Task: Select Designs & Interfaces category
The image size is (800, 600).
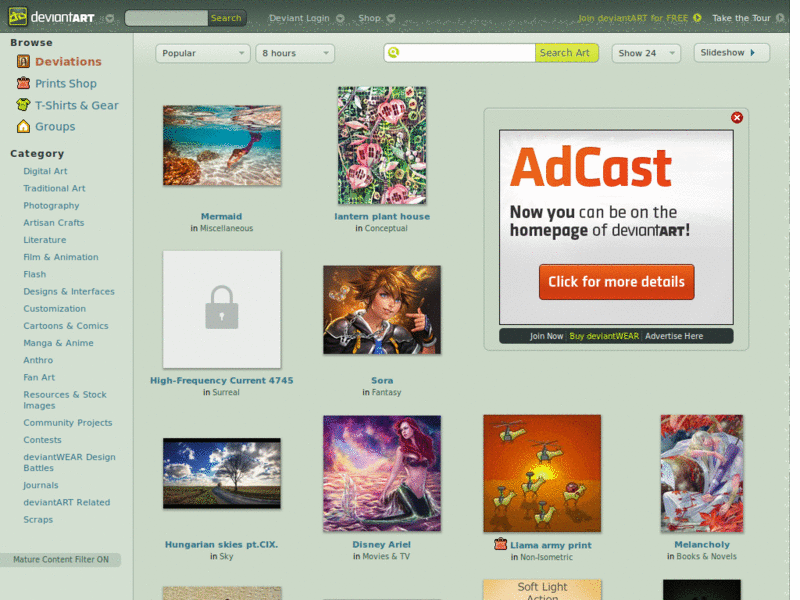Action: [69, 291]
